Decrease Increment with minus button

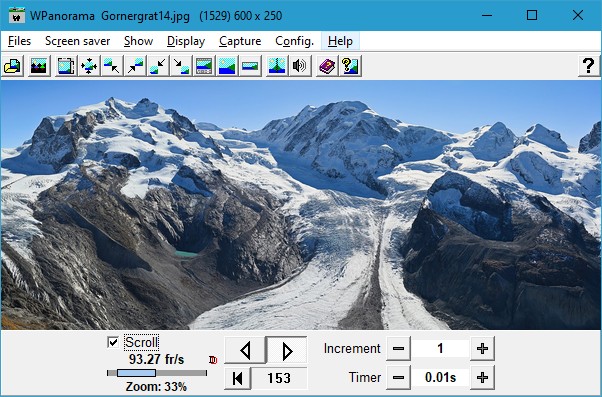(x=398, y=349)
